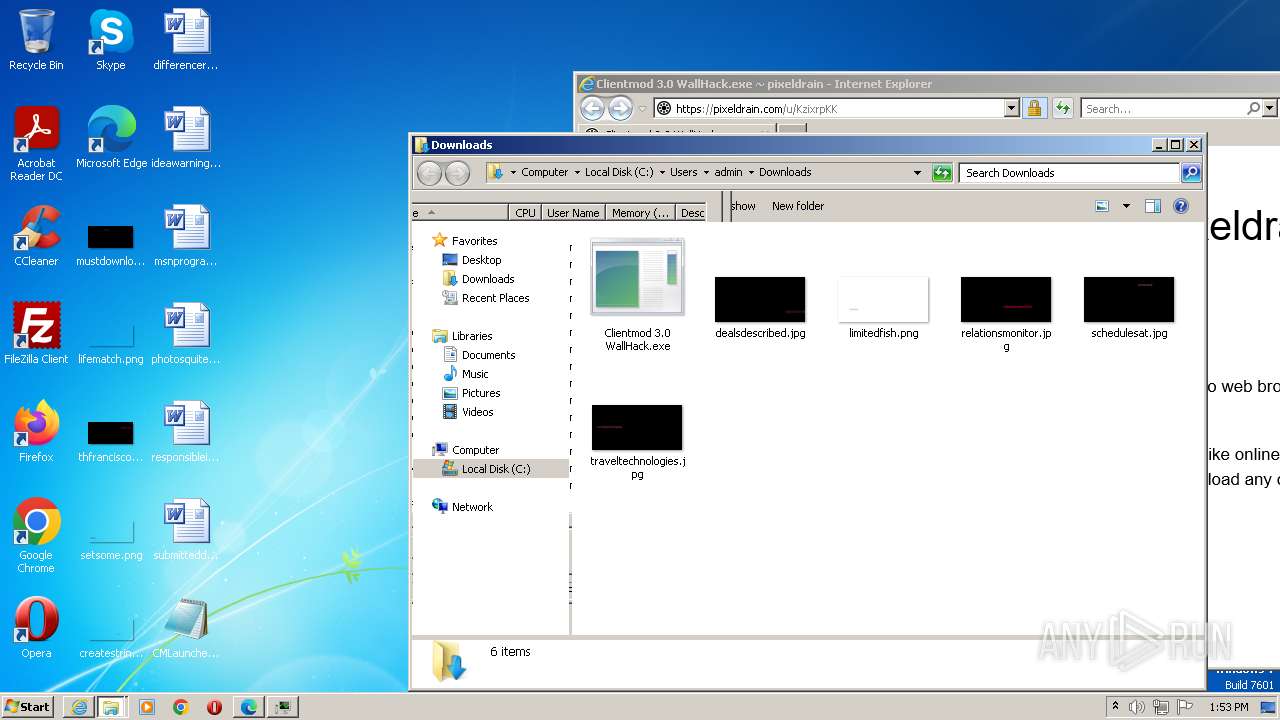The height and width of the screenshot is (720, 1280).
Task: Click the search magnifier in Downloads window
Action: (1191, 173)
